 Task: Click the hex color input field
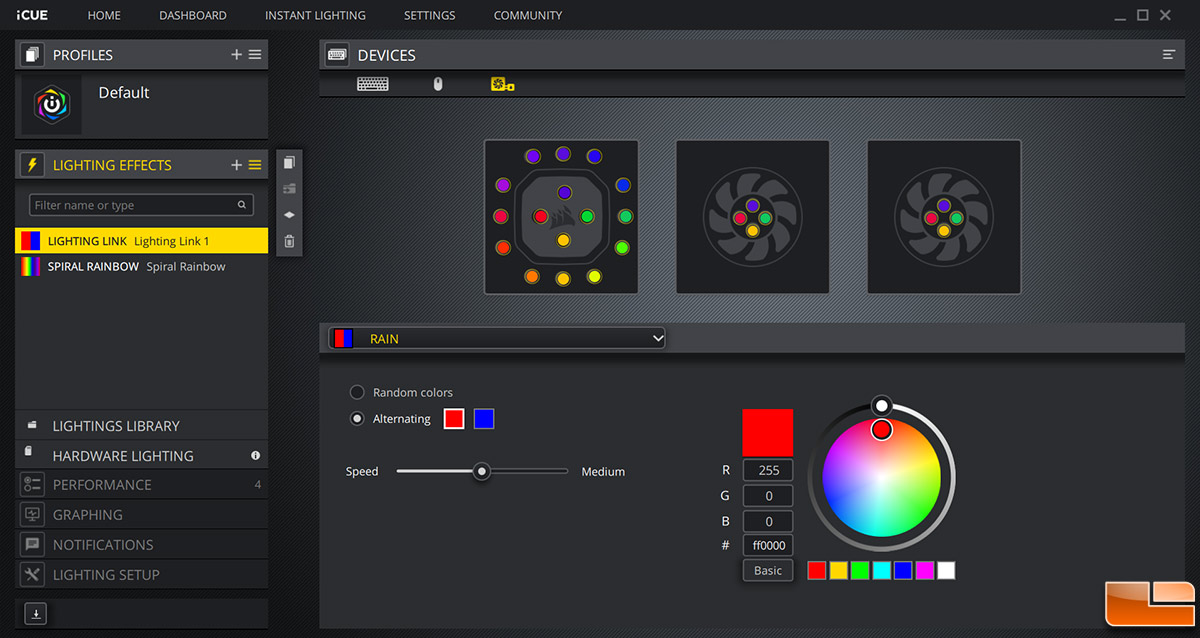[x=768, y=545]
